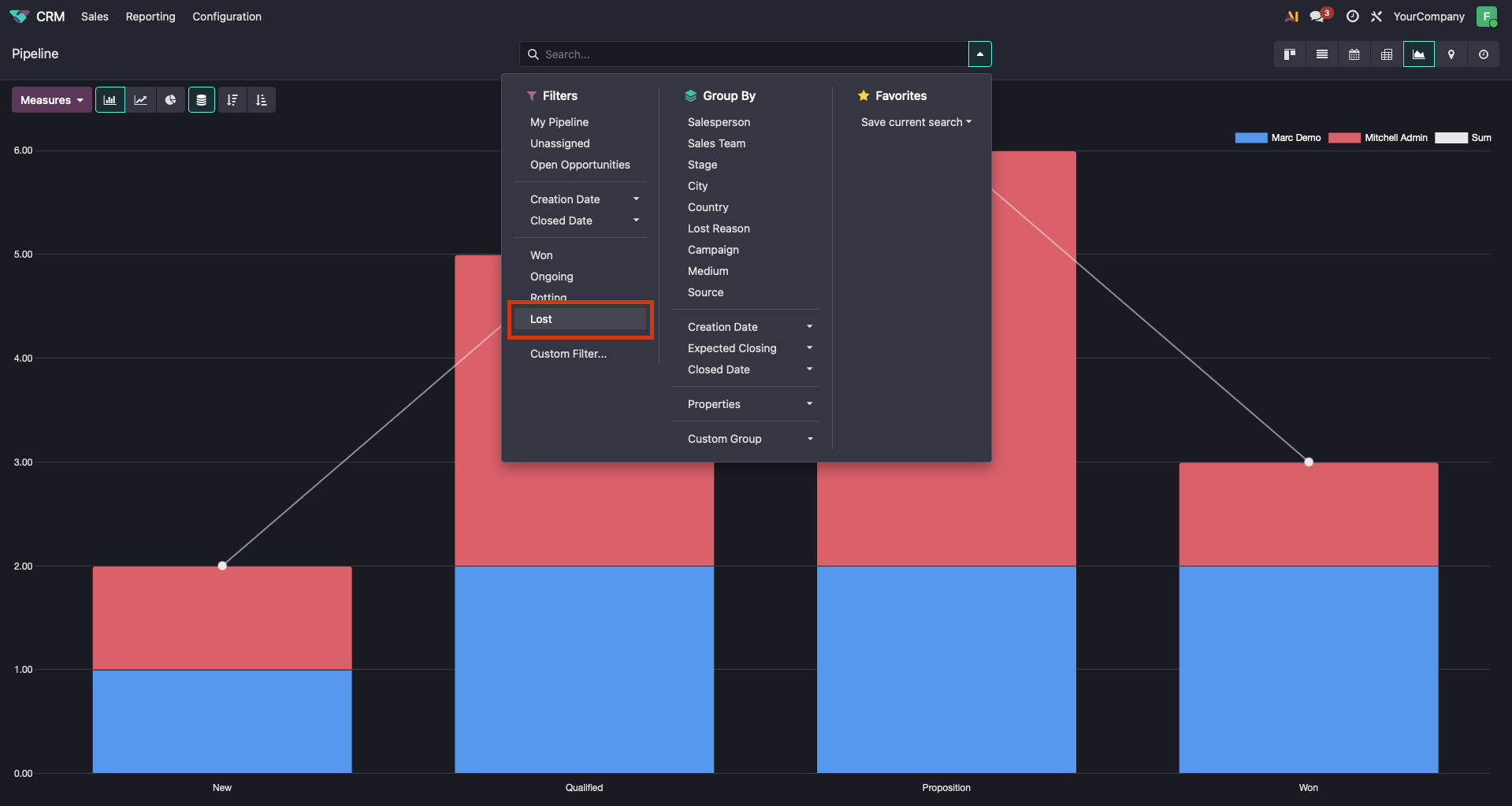Image resolution: width=1512 pixels, height=806 pixels.
Task: Switch to line chart view
Action: [140, 100]
